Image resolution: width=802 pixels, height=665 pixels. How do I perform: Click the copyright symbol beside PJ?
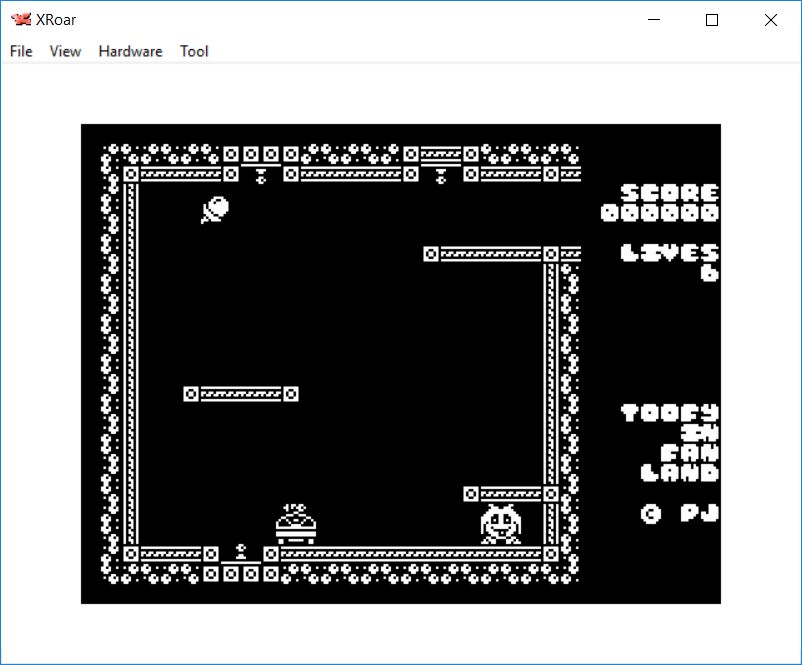651,513
